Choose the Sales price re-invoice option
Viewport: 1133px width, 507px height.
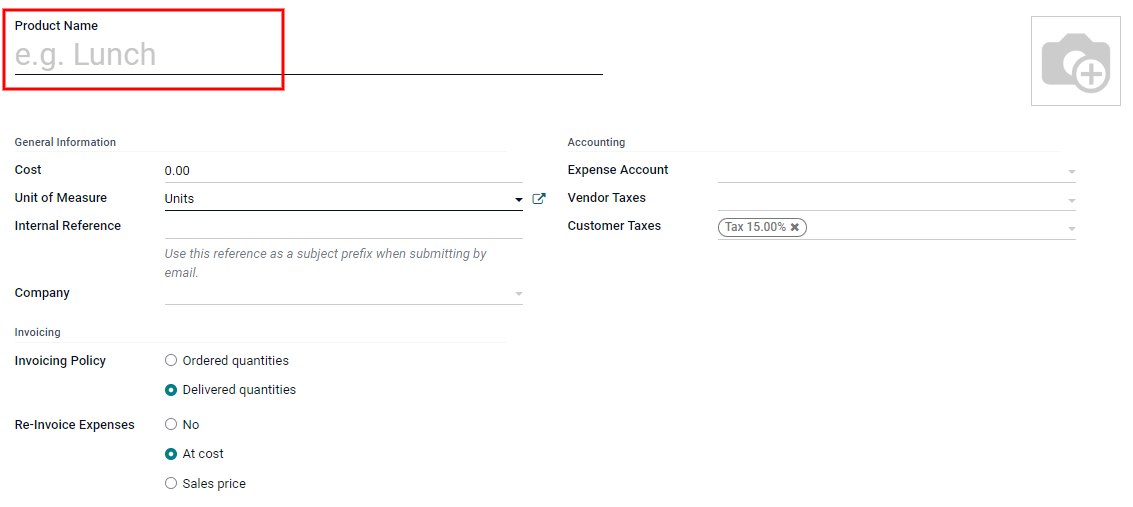pyautogui.click(x=171, y=484)
